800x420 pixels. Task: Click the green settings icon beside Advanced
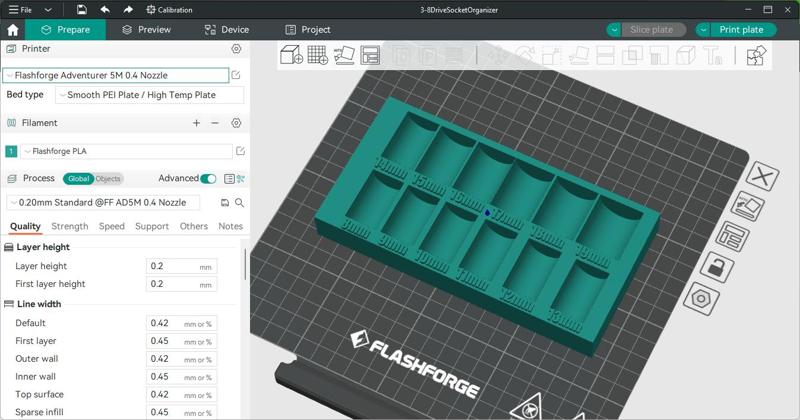[x=241, y=179]
